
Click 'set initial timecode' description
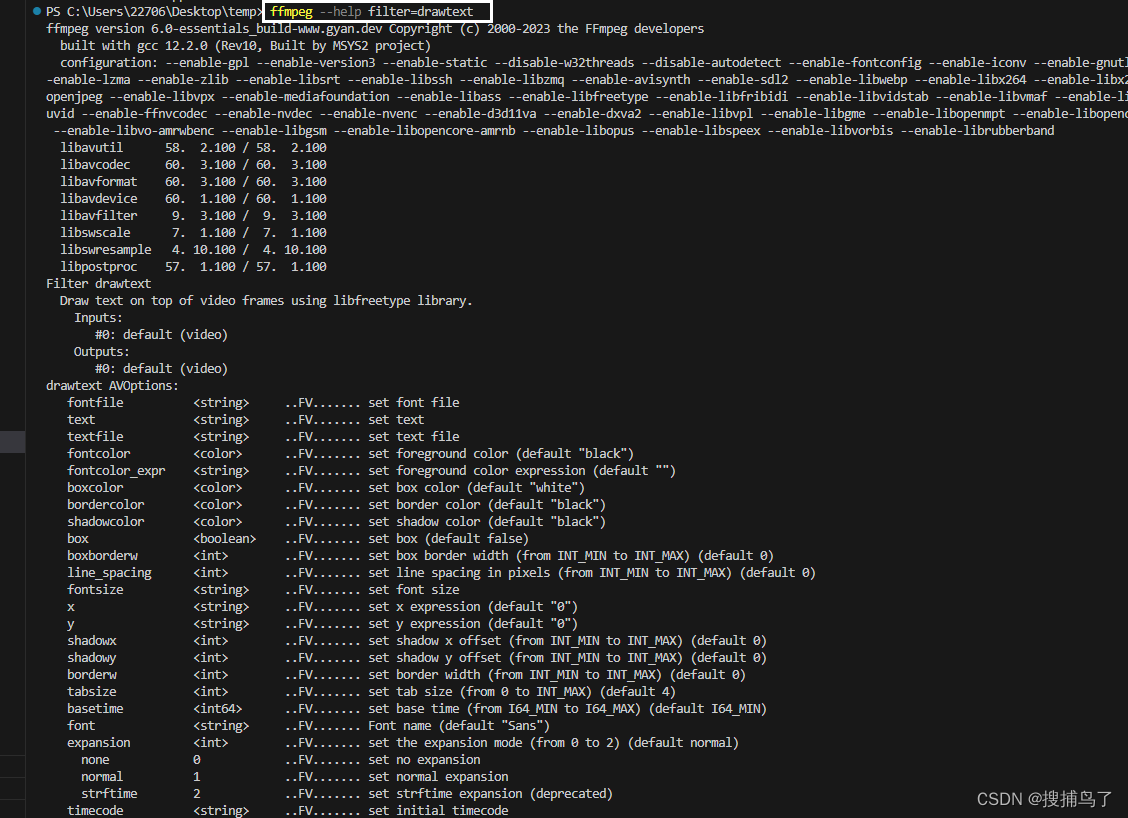[438, 811]
